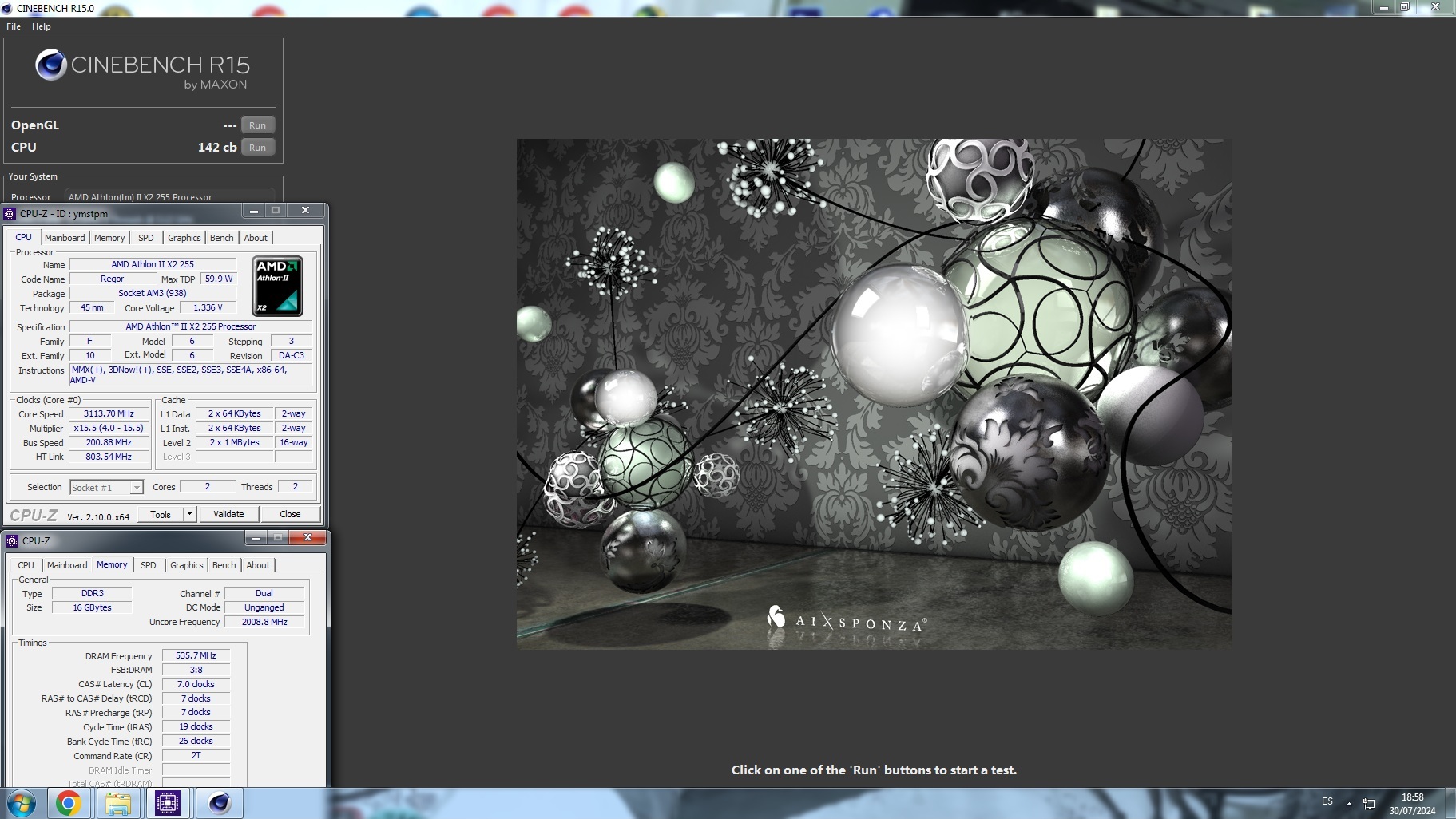1456x819 pixels.
Task: Restore down the Cinebench window
Action: point(1405,6)
